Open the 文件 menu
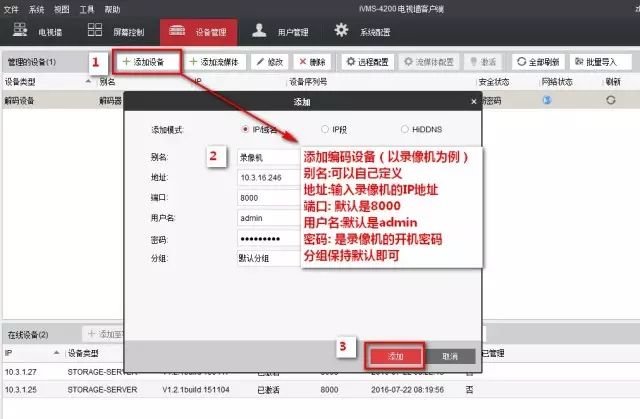640x419 pixels. click(12, 8)
